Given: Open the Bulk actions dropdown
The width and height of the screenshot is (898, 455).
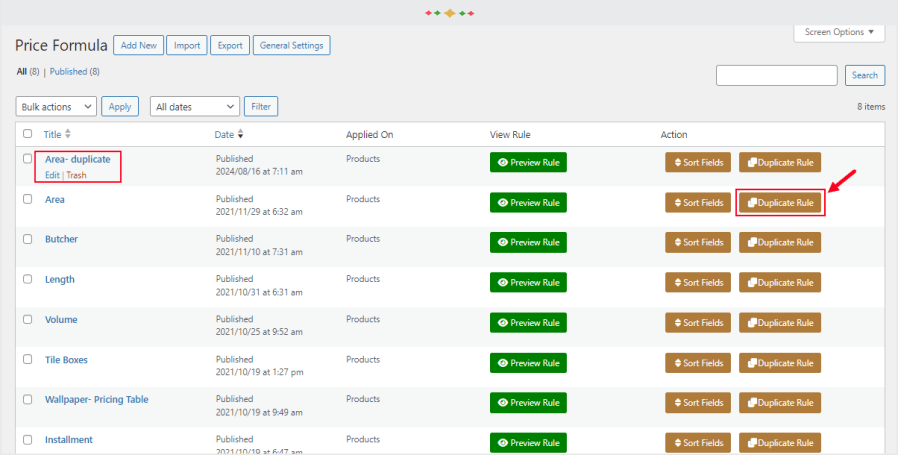Looking at the screenshot, I should (56, 107).
